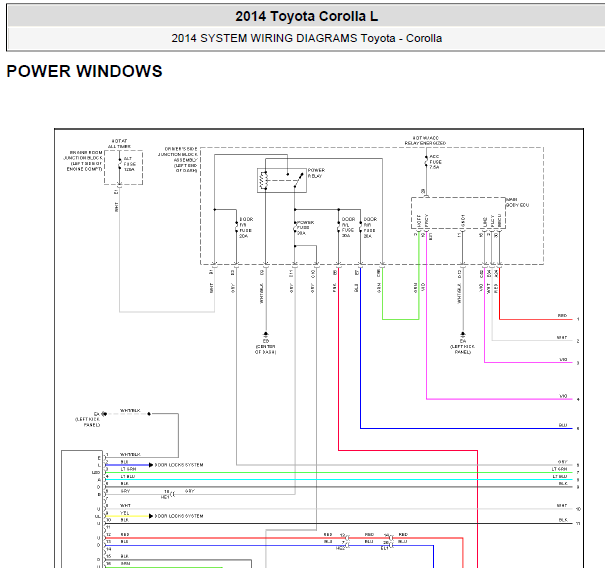
Task: Click the "ENGINE ROOM JUNCTION BLOCK" label
Action: (83, 161)
